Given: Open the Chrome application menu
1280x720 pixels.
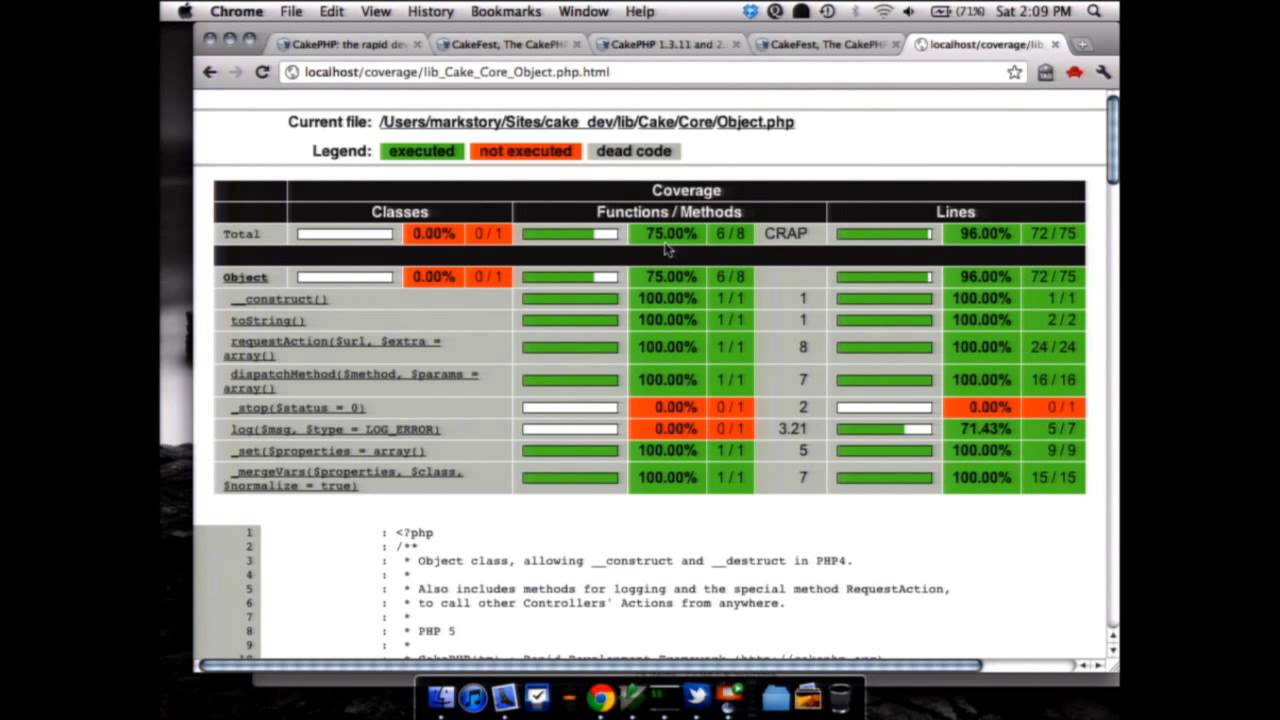Looking at the screenshot, I should coord(237,11).
